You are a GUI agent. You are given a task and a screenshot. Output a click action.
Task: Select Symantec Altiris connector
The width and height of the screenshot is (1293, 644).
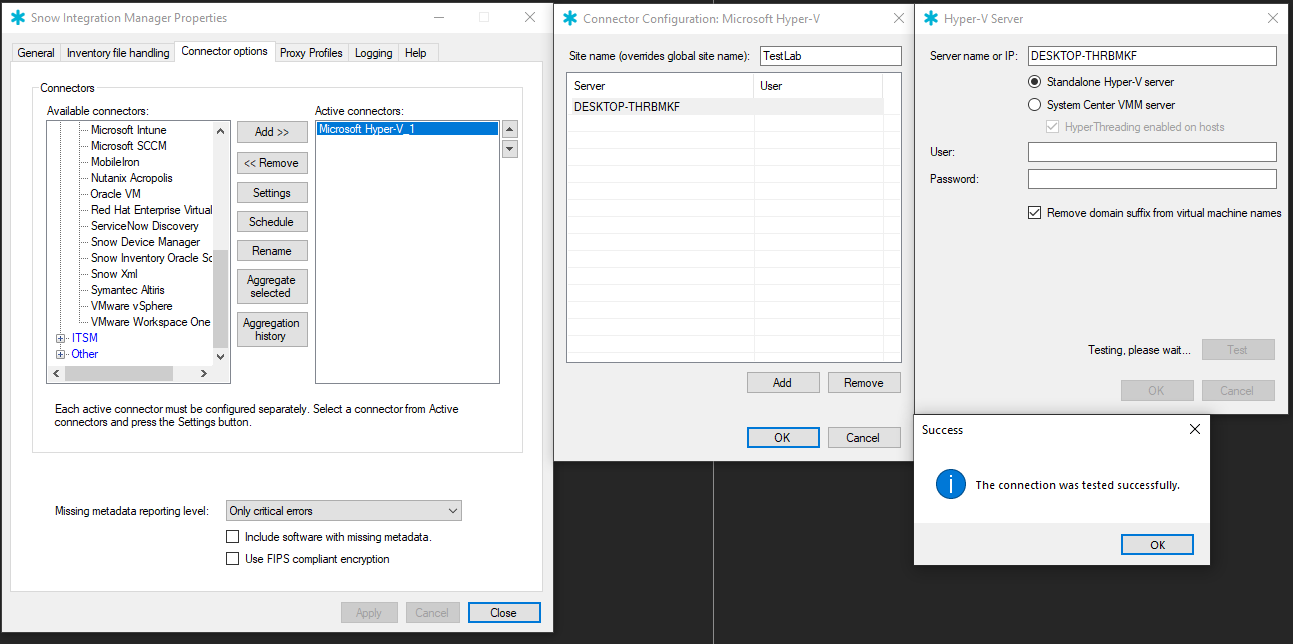pyautogui.click(x=128, y=290)
